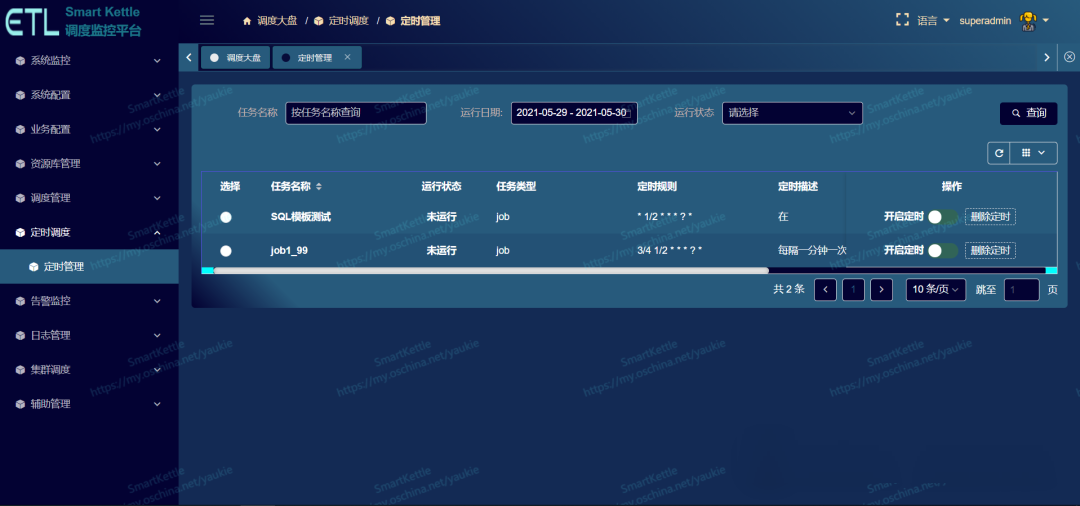Click 共 2 条 total count text
1080x506 pixels.
tap(789, 290)
